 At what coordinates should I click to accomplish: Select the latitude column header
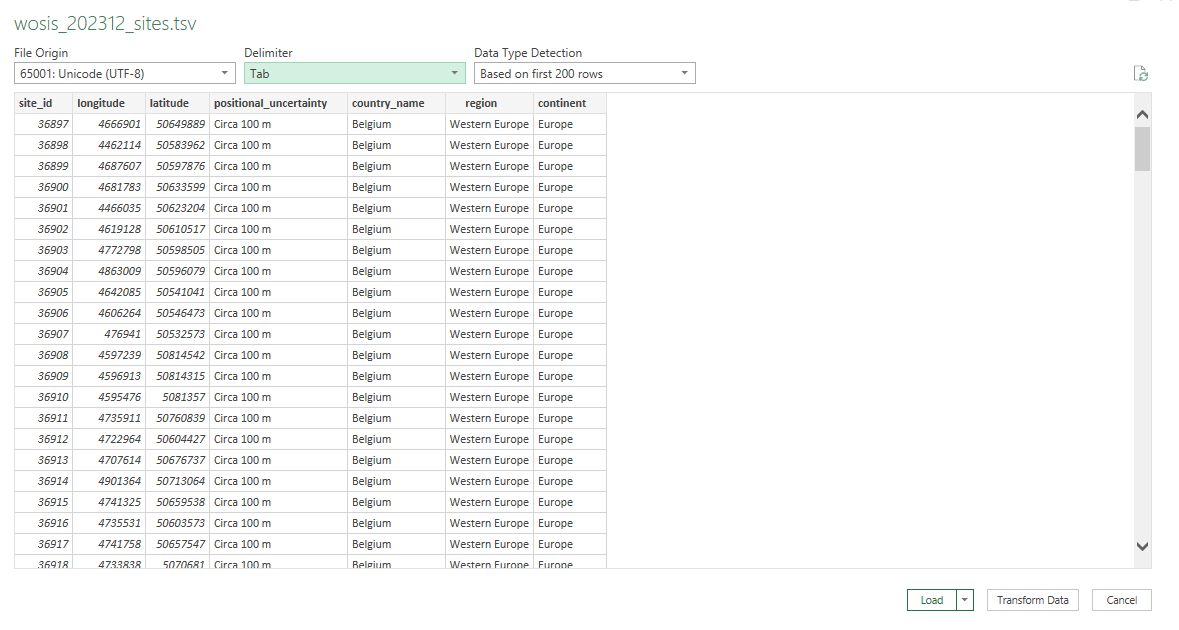tap(169, 103)
